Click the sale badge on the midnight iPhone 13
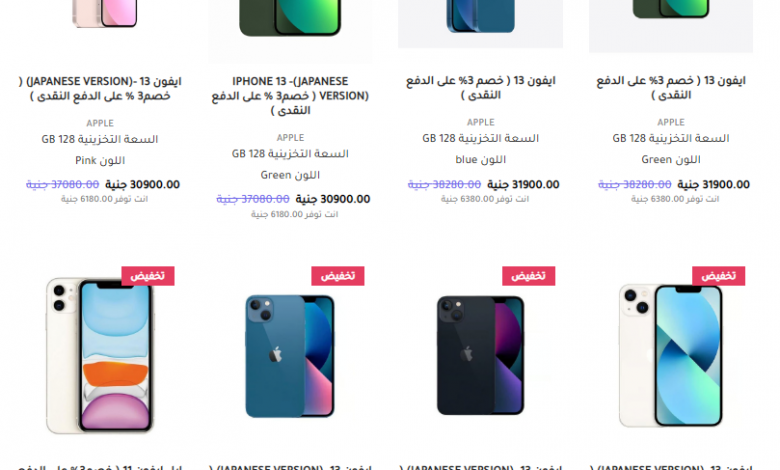The image size is (780, 470). 528,276
